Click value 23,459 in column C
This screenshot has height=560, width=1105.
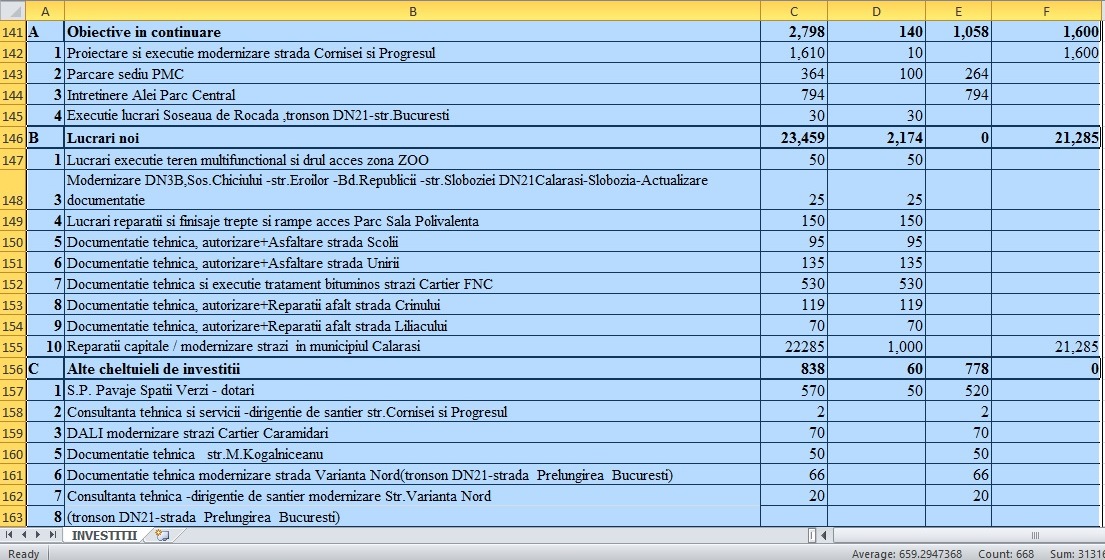tap(794, 138)
